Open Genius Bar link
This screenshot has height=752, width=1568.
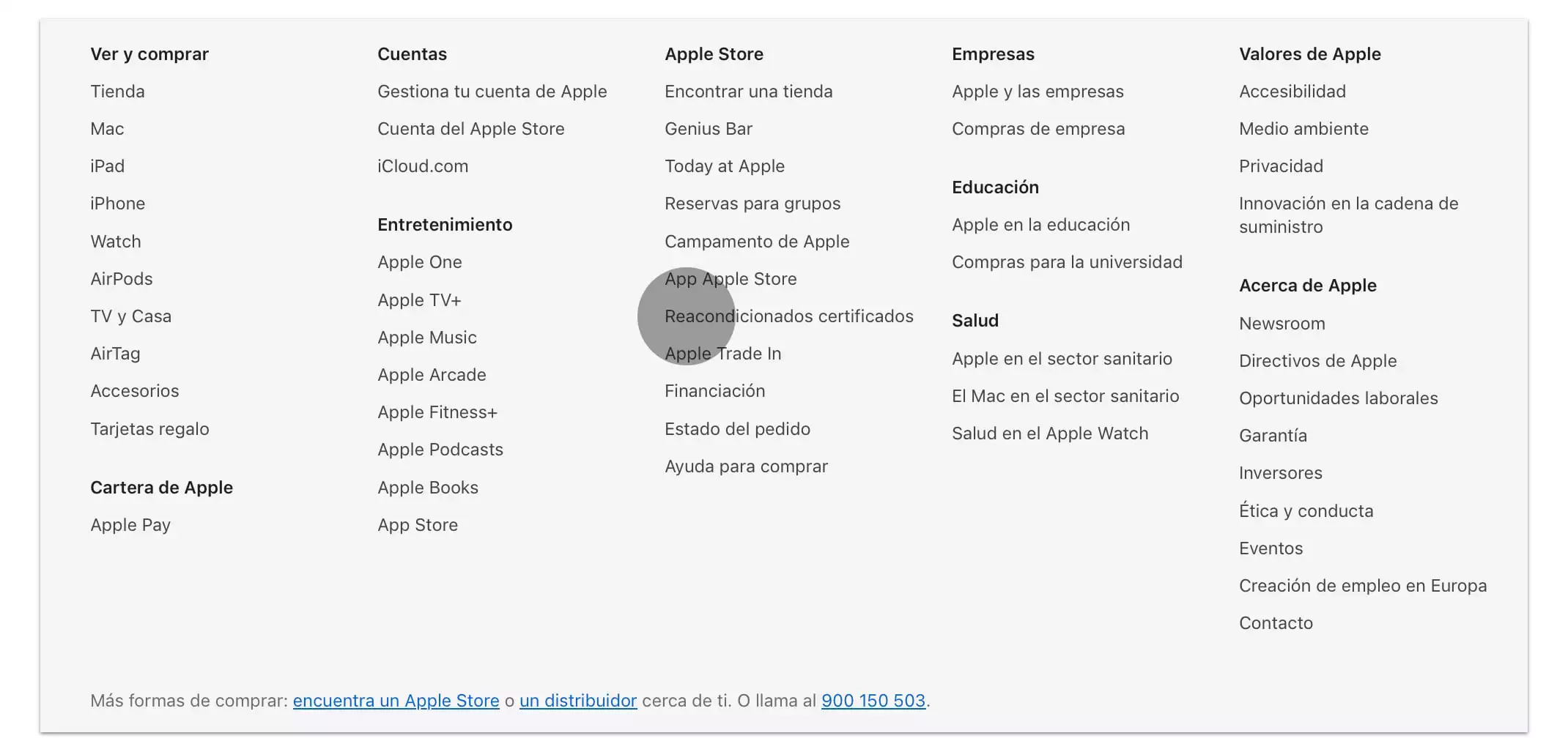[708, 129]
